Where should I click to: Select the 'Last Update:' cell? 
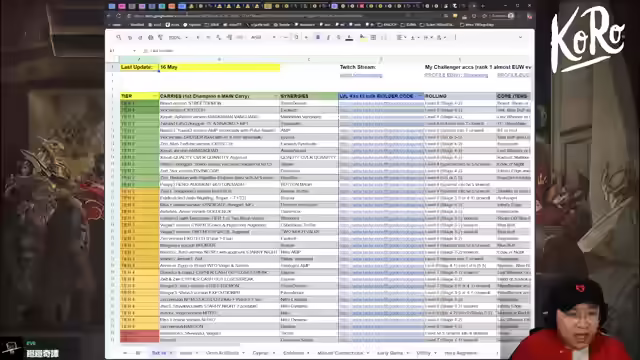(139, 67)
